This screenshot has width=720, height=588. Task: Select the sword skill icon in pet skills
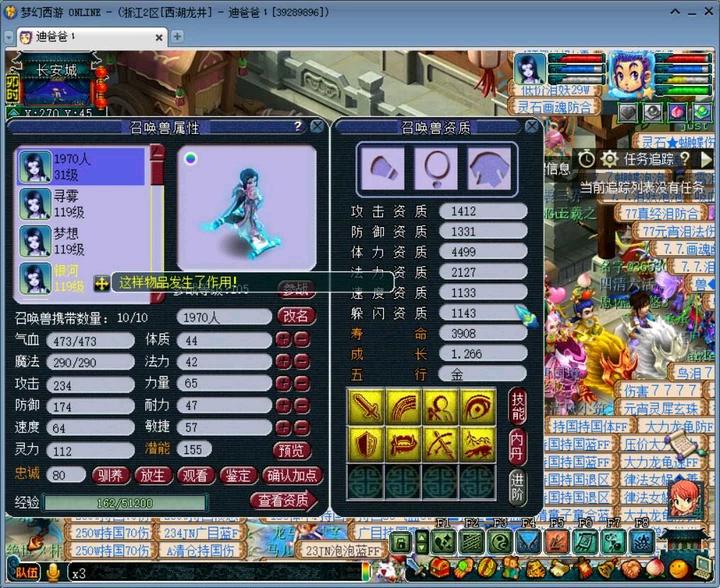(366, 407)
